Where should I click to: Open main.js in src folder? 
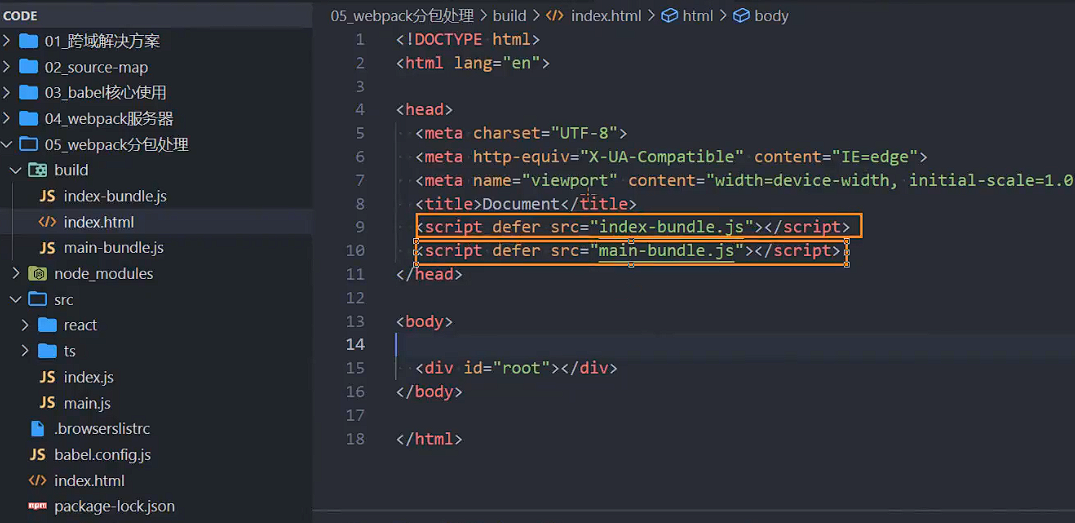click(87, 403)
